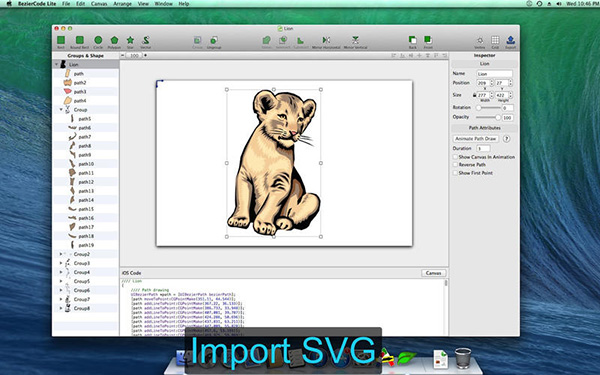600x375 pixels.
Task: Select the Round Rect shape tool
Action: [x=80, y=40]
